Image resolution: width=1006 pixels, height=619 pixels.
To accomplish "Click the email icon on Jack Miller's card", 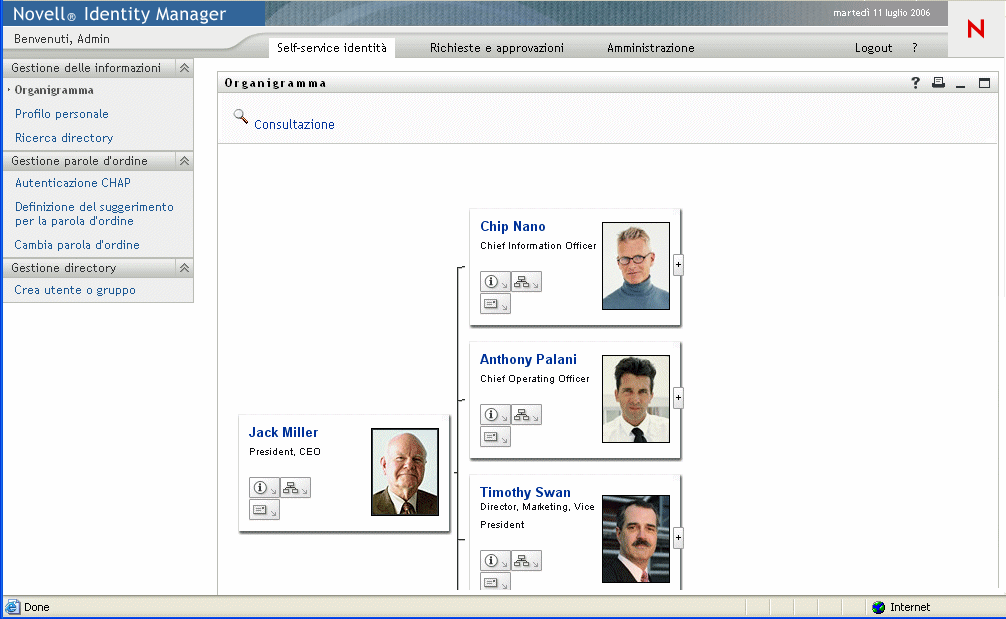I will click(264, 509).
